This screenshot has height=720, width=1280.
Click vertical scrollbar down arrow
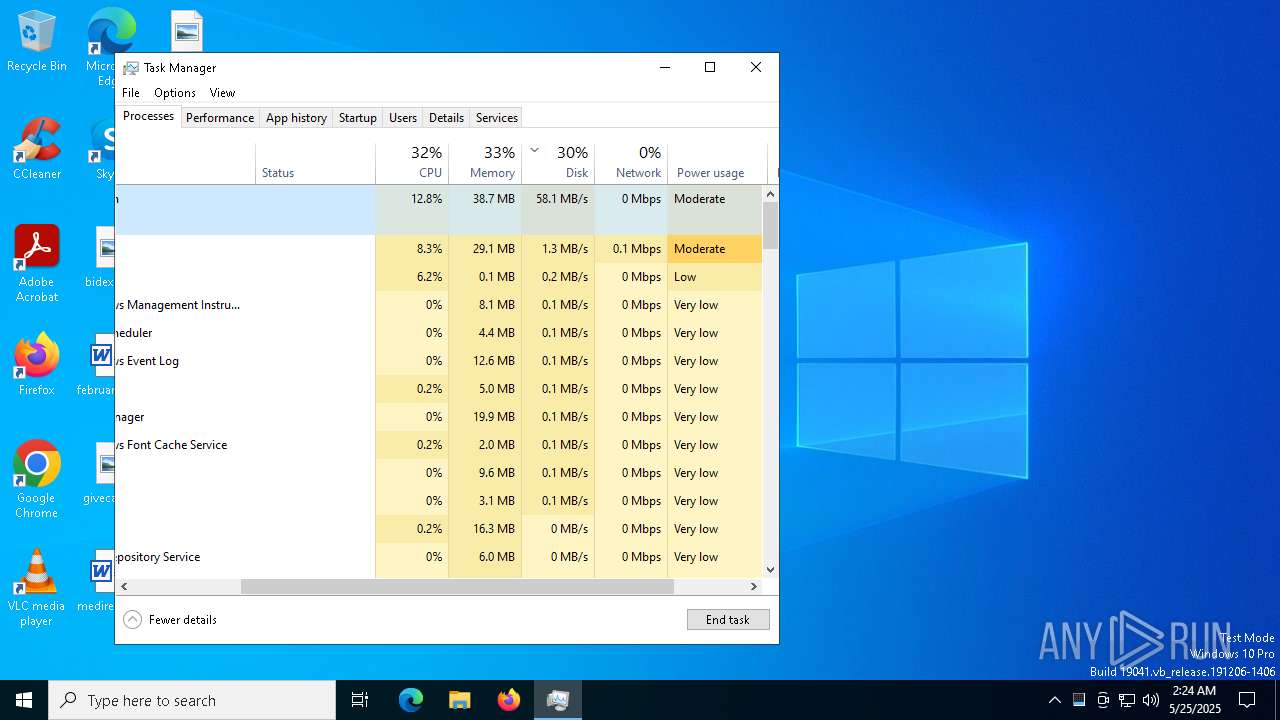[770, 570]
